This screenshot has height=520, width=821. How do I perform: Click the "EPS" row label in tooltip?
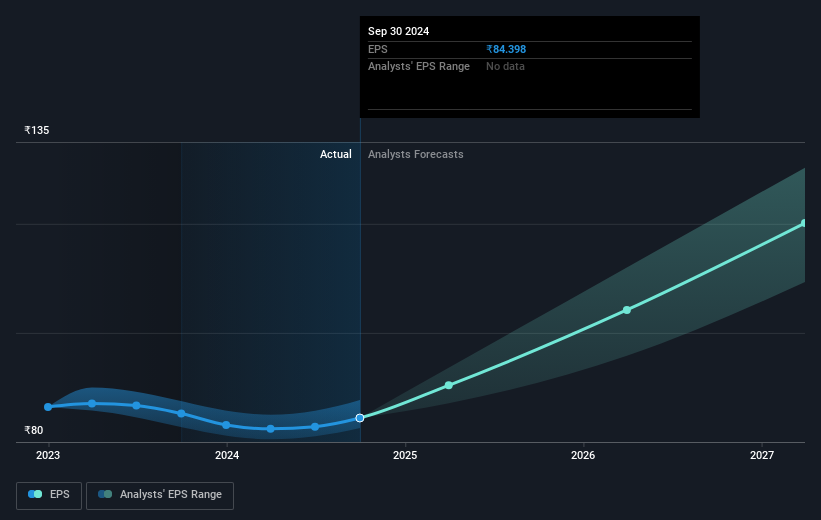[x=378, y=49]
